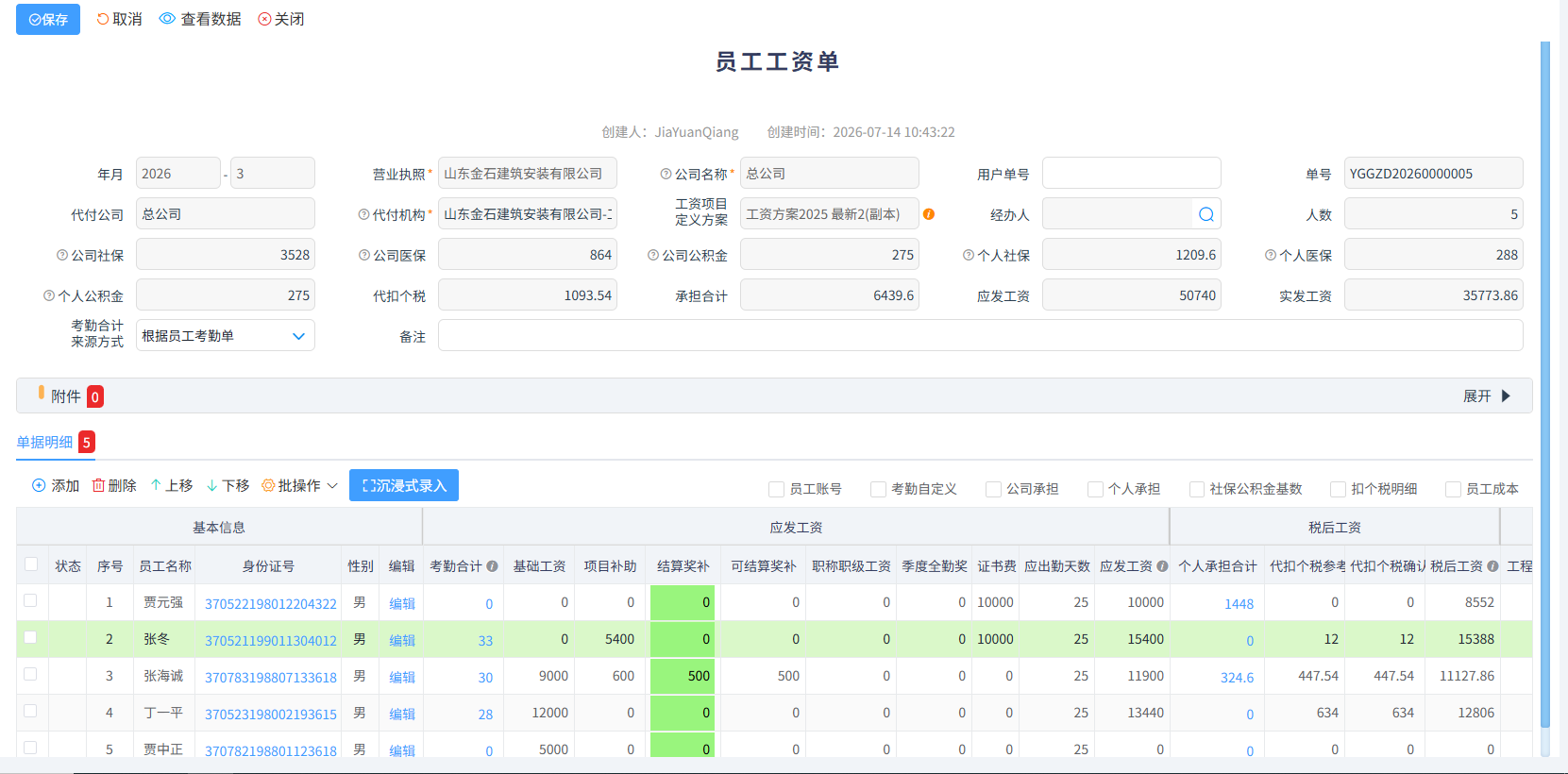Click the 备注 remarks input field
The image size is (1568, 774).
point(981,336)
